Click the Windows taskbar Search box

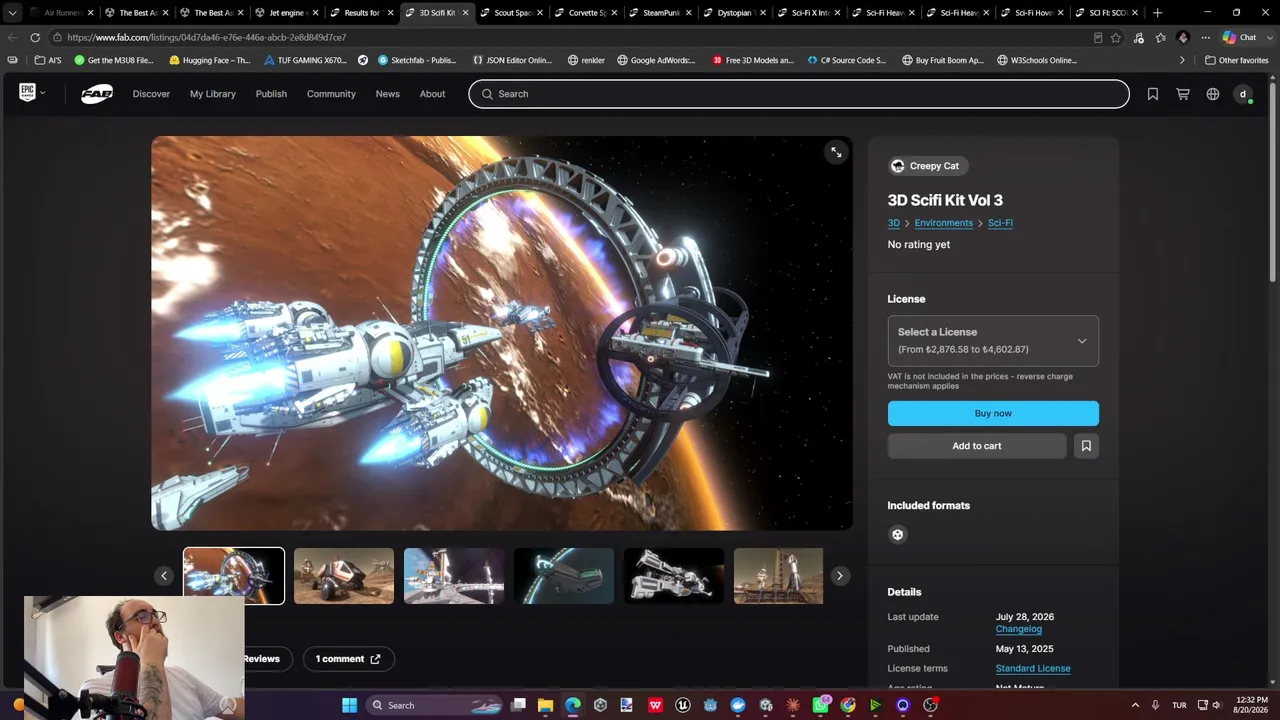click(434, 705)
